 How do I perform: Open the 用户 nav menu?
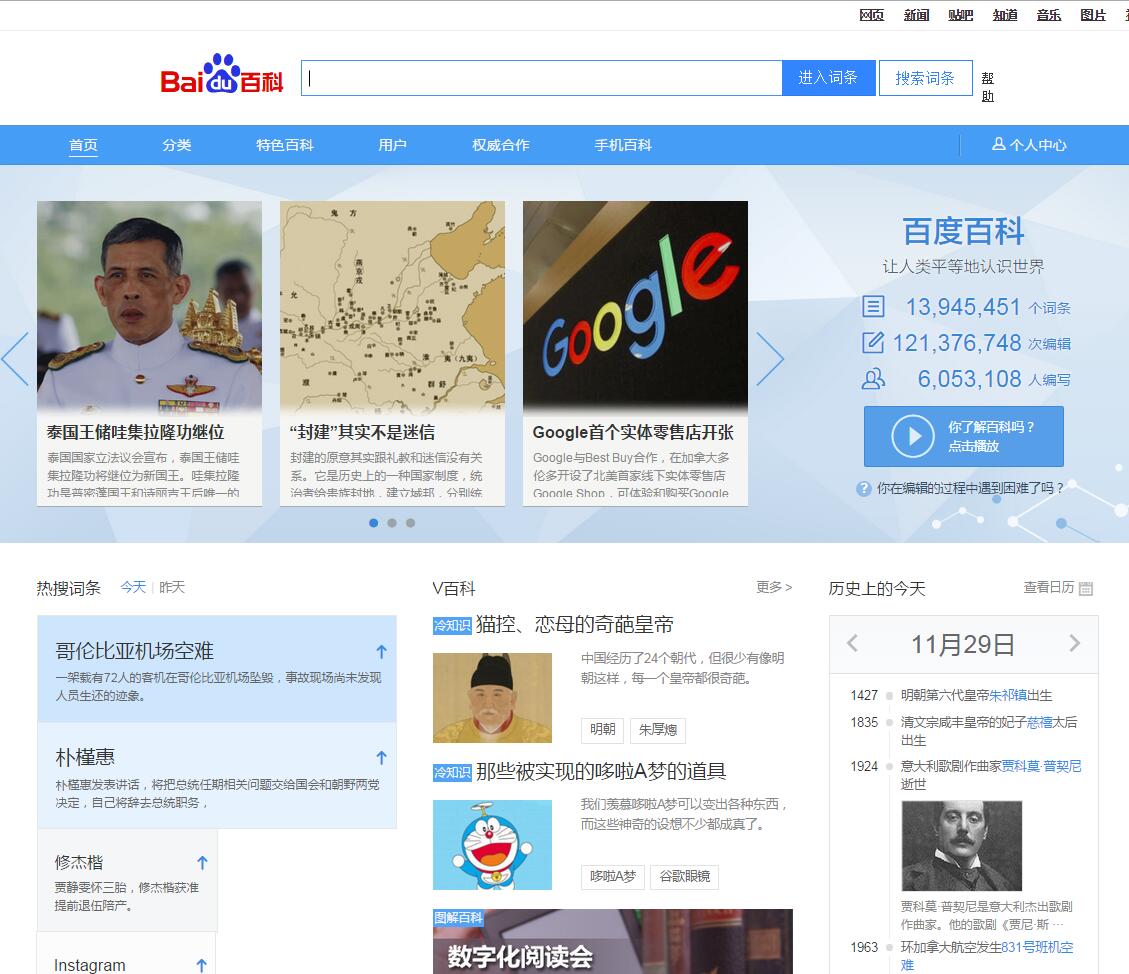[x=392, y=145]
